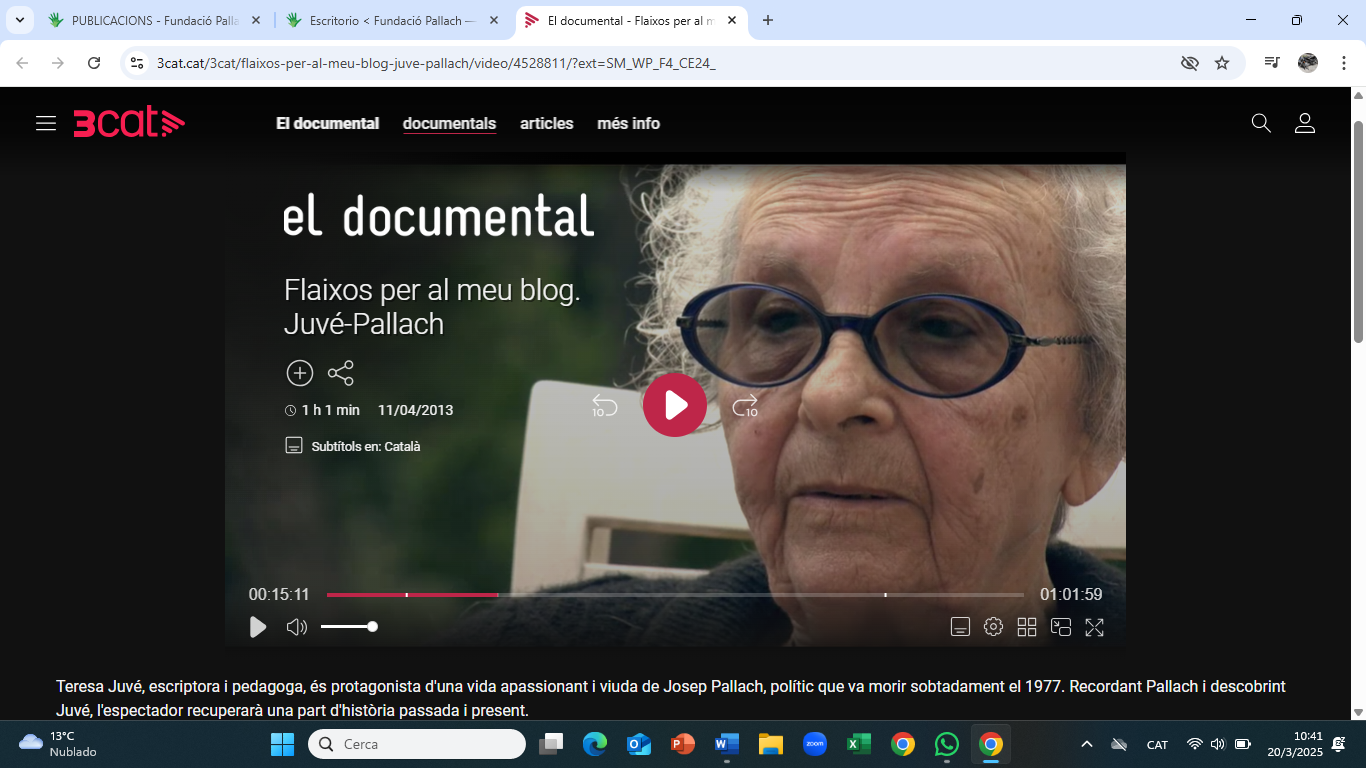Close the El documental browser tab
The height and width of the screenshot is (768, 1366).
click(733, 20)
